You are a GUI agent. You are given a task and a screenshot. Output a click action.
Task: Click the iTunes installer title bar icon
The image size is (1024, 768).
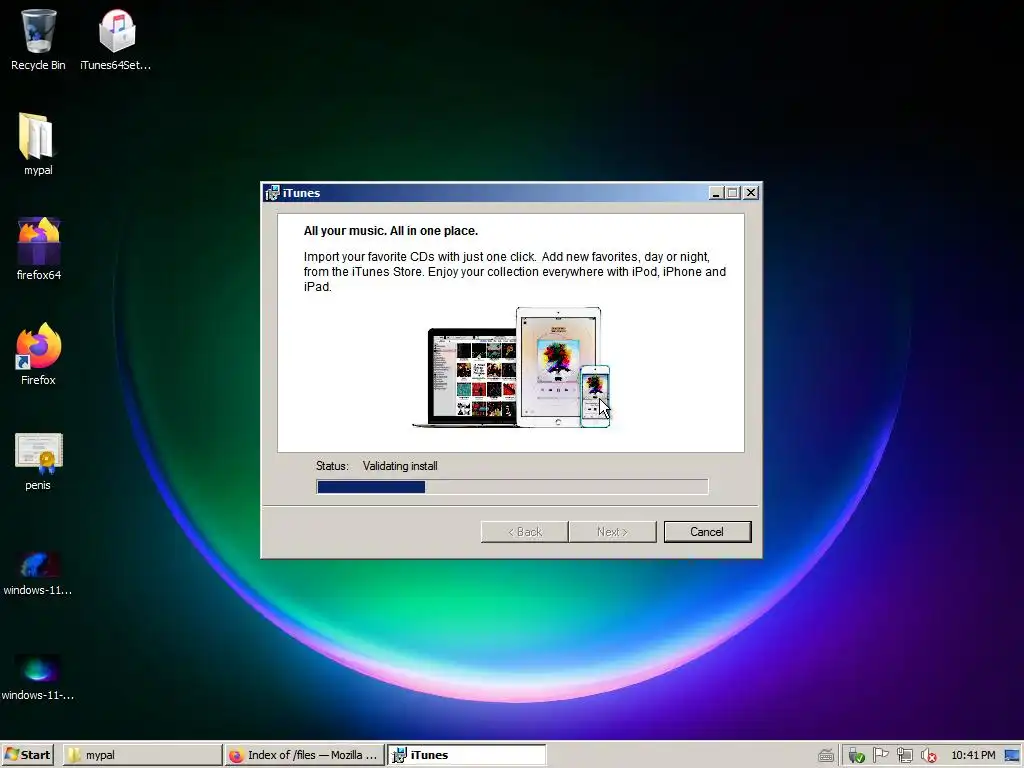coord(272,193)
